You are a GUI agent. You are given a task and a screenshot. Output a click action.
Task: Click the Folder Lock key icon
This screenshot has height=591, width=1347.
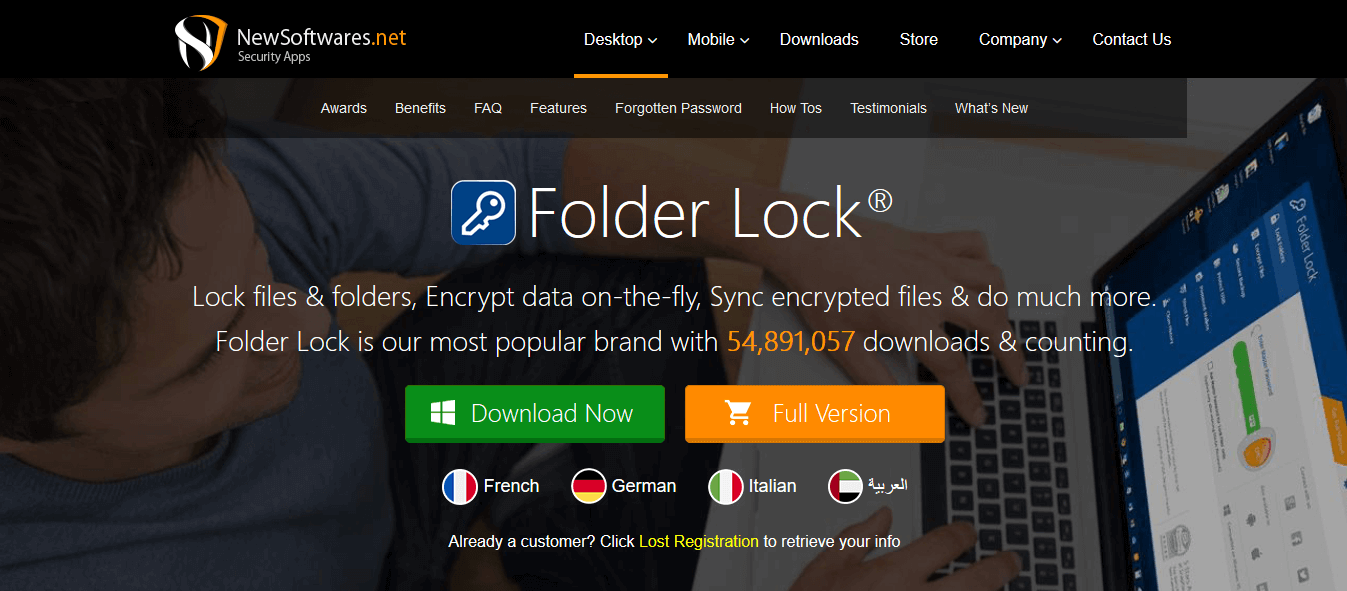pos(484,213)
